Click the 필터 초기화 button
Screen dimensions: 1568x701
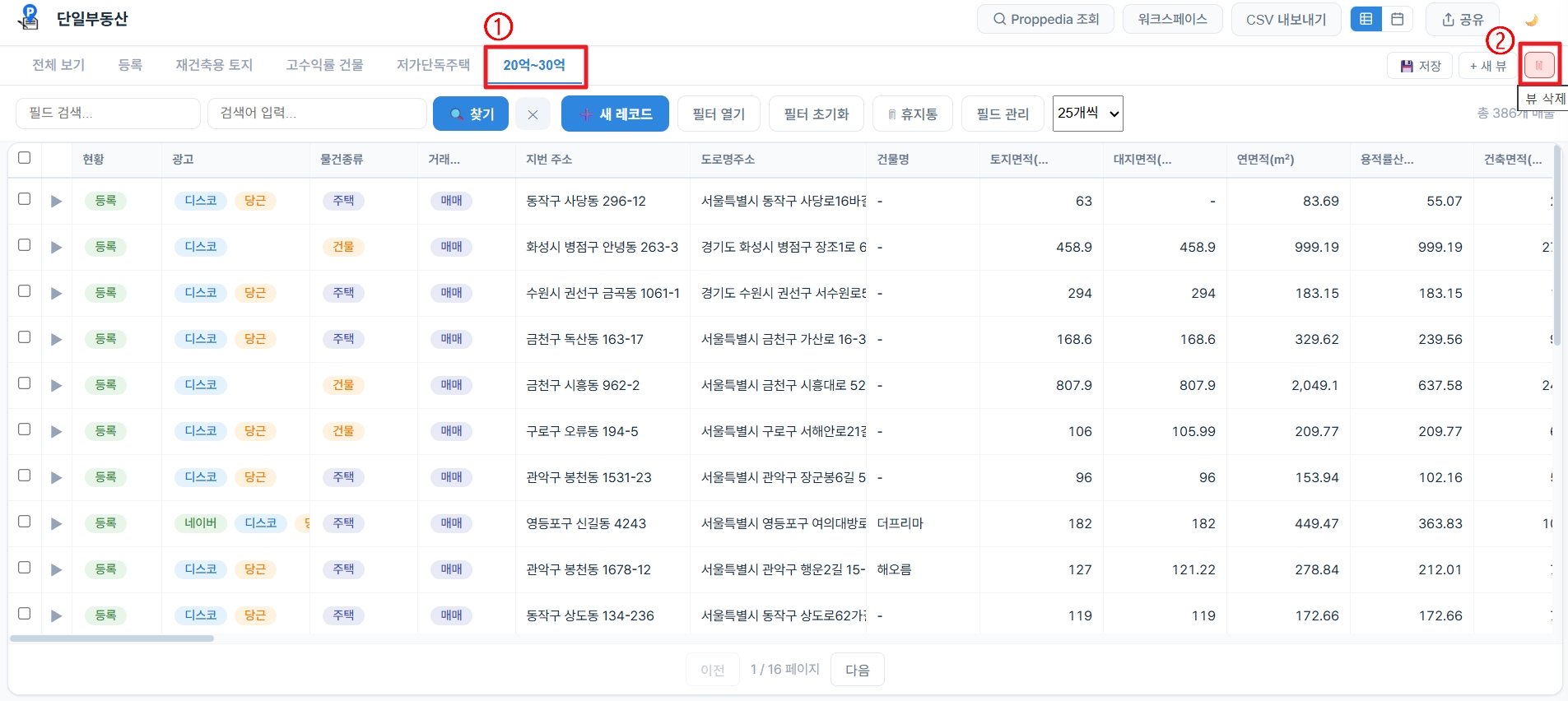pos(816,114)
